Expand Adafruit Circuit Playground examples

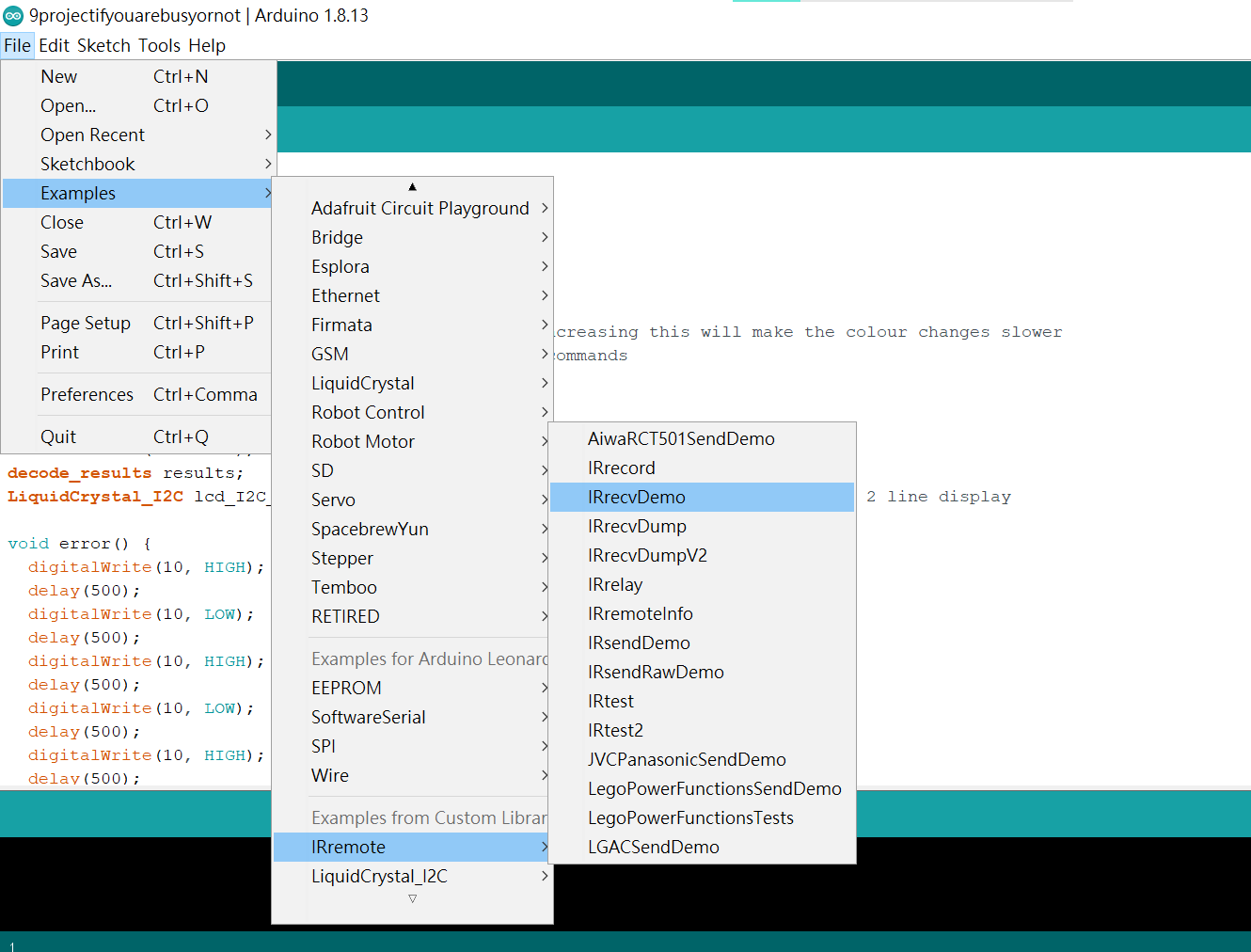coord(412,208)
